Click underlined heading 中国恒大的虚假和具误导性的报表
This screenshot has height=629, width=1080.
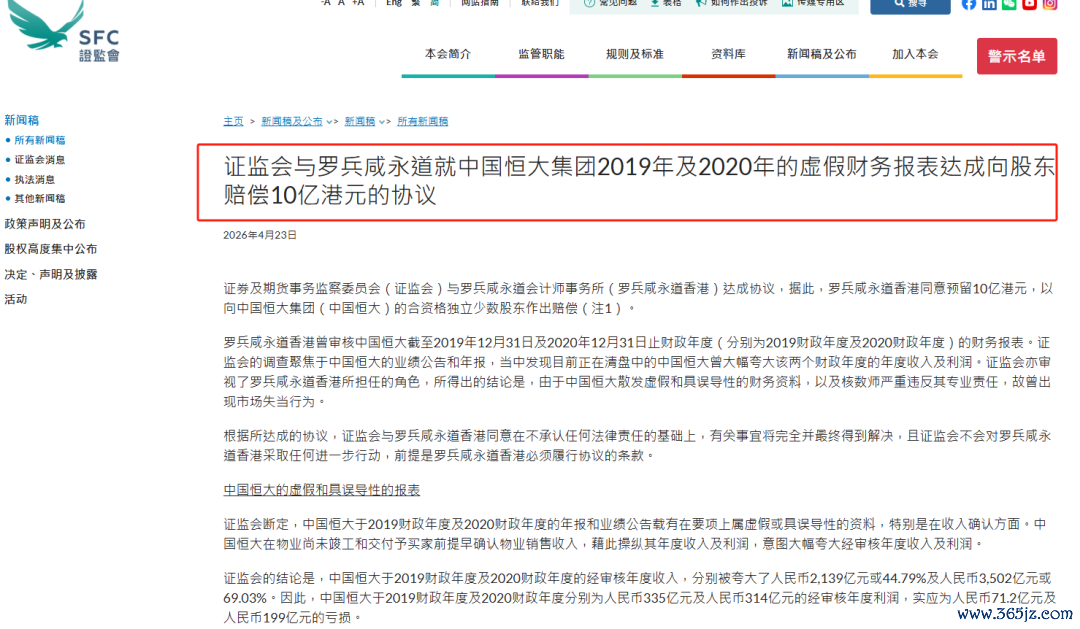click(322, 490)
